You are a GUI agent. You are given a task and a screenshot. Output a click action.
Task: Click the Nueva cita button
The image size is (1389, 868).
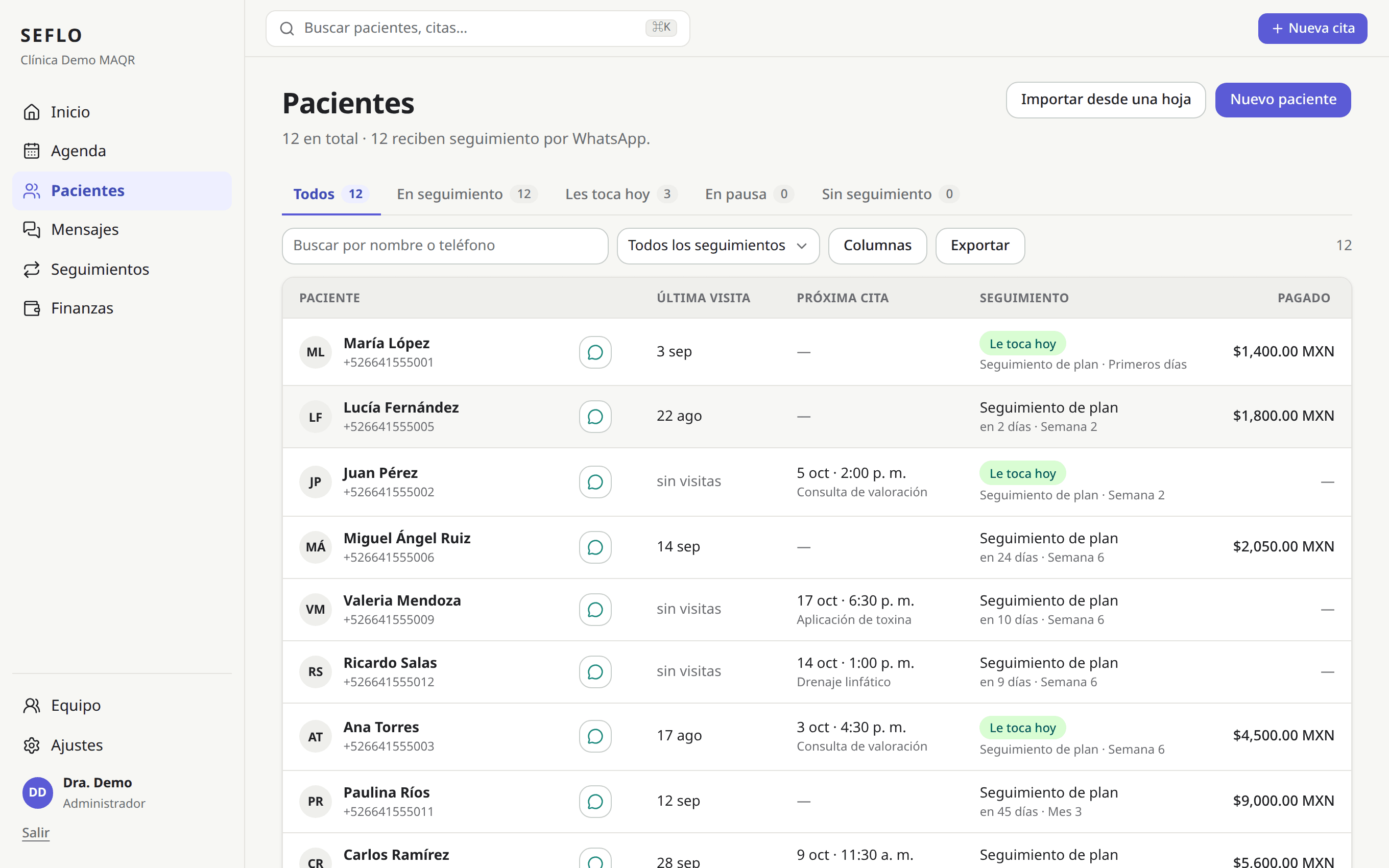(x=1312, y=28)
